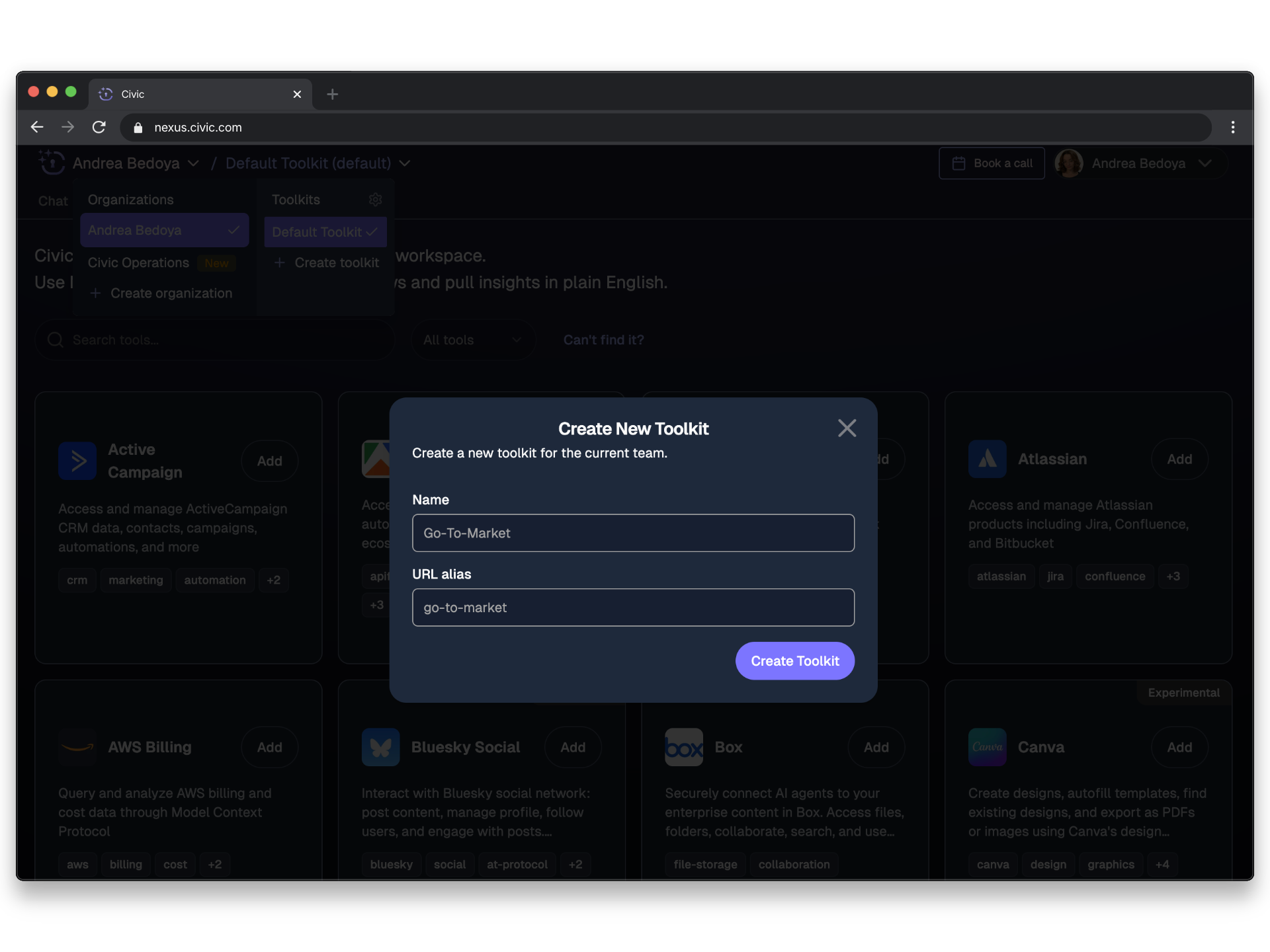The width and height of the screenshot is (1270, 952).
Task: Open Toolkits settings gear icon
Action: click(375, 200)
